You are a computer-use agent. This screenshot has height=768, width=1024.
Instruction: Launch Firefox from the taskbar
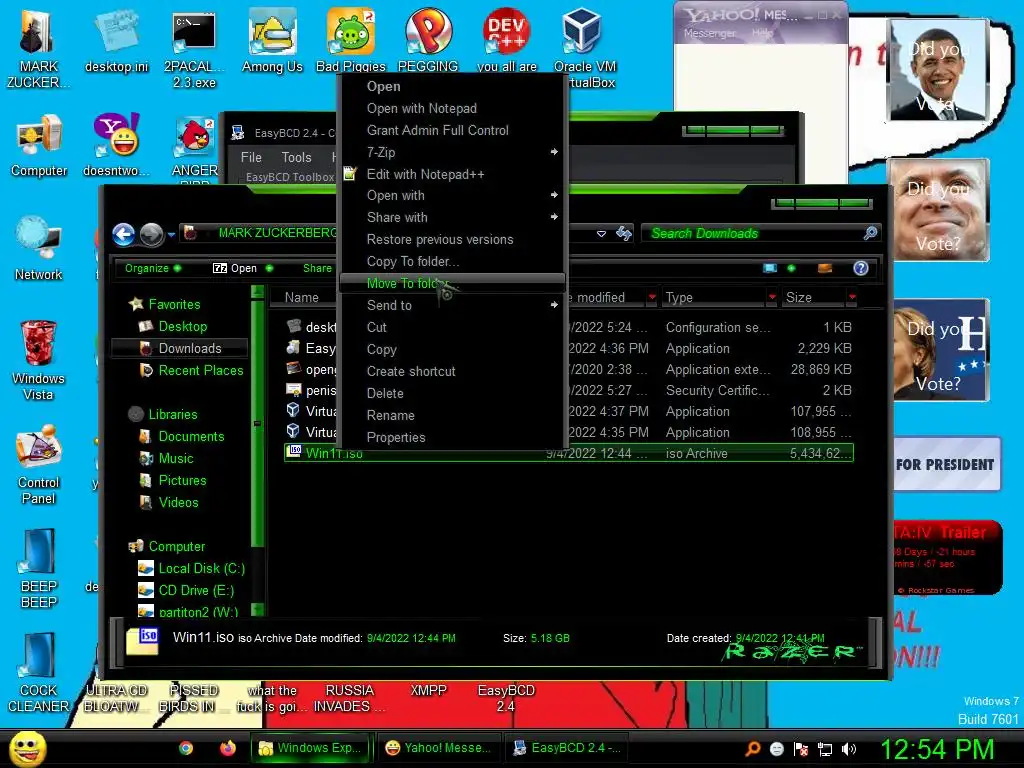pos(227,748)
